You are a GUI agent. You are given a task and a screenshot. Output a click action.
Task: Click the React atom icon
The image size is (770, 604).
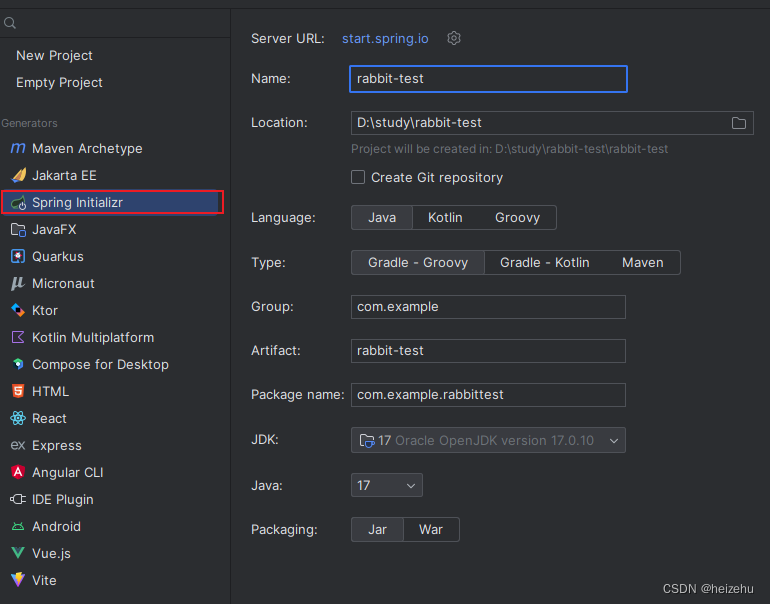[18, 418]
